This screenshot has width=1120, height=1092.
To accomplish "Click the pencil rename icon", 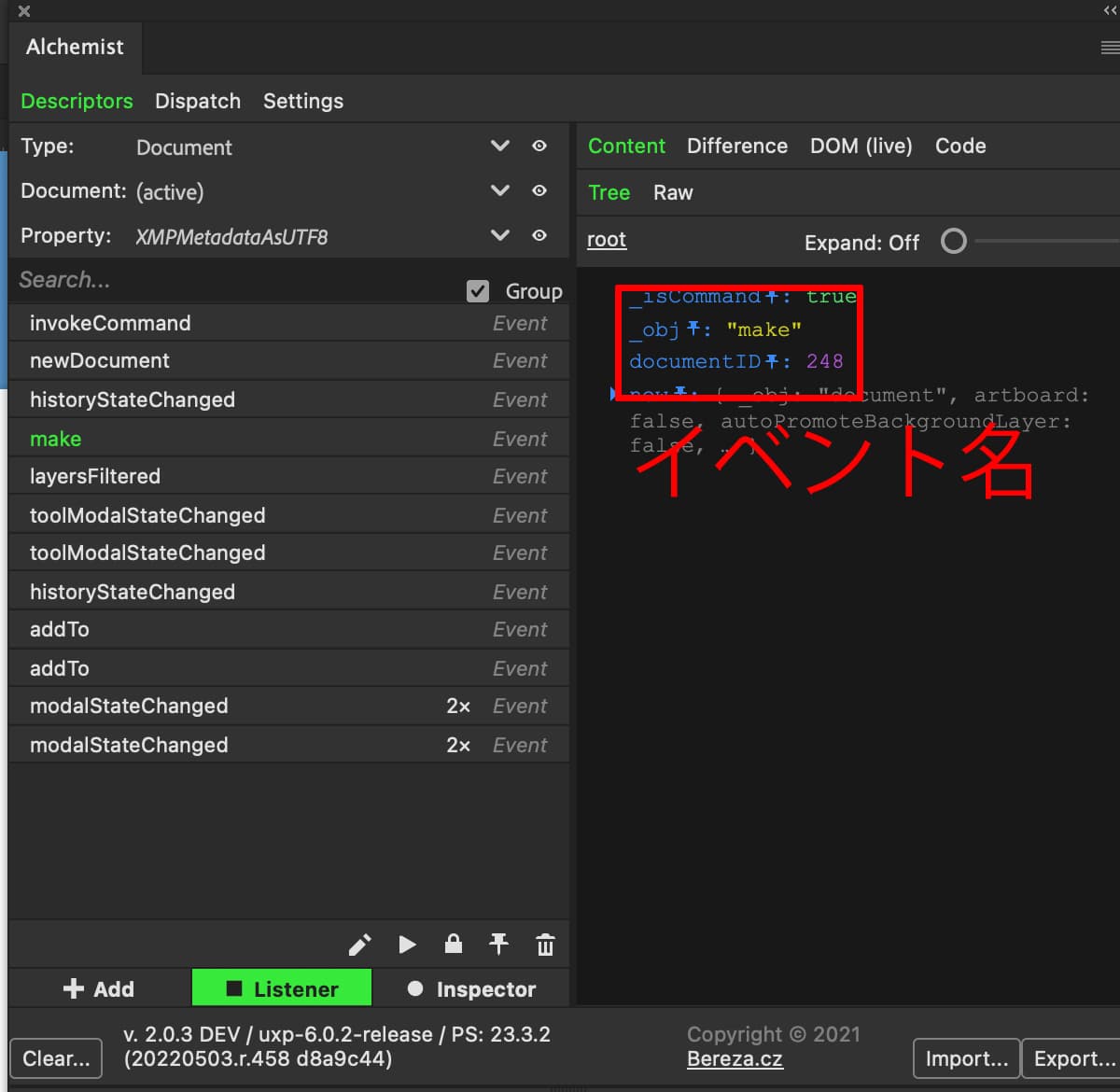I will point(359,945).
